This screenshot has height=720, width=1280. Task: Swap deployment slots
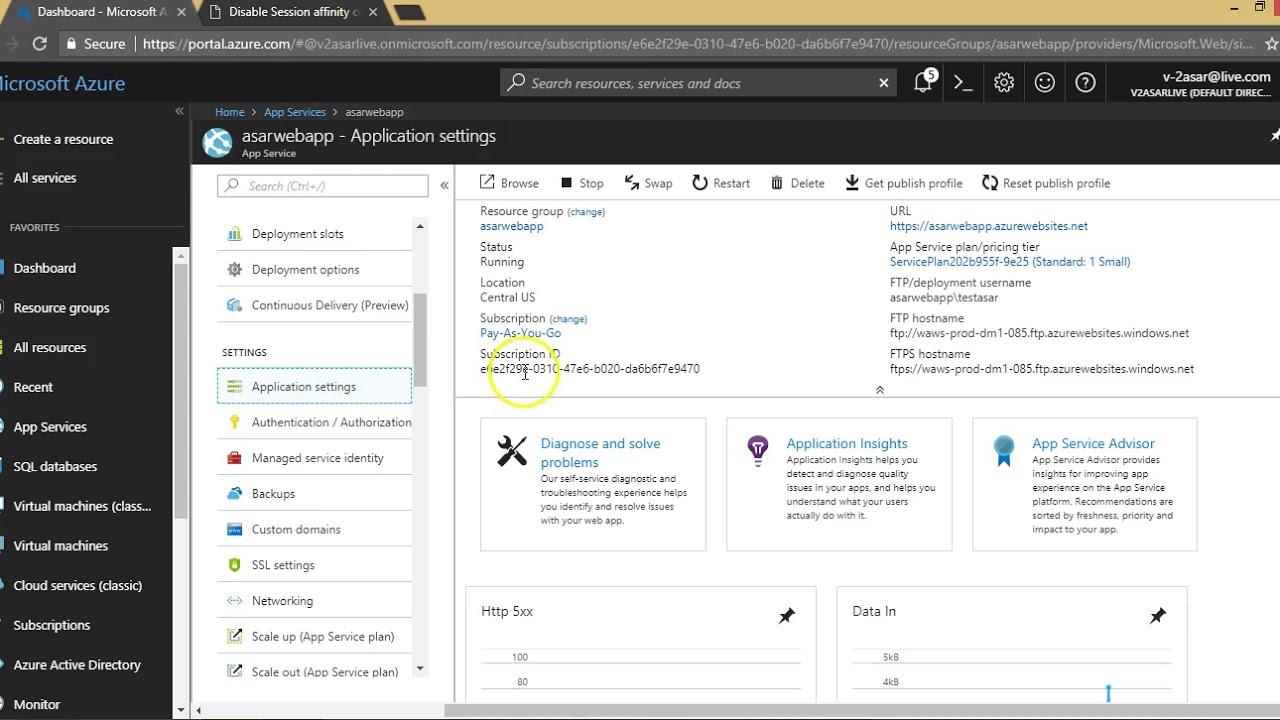648,183
